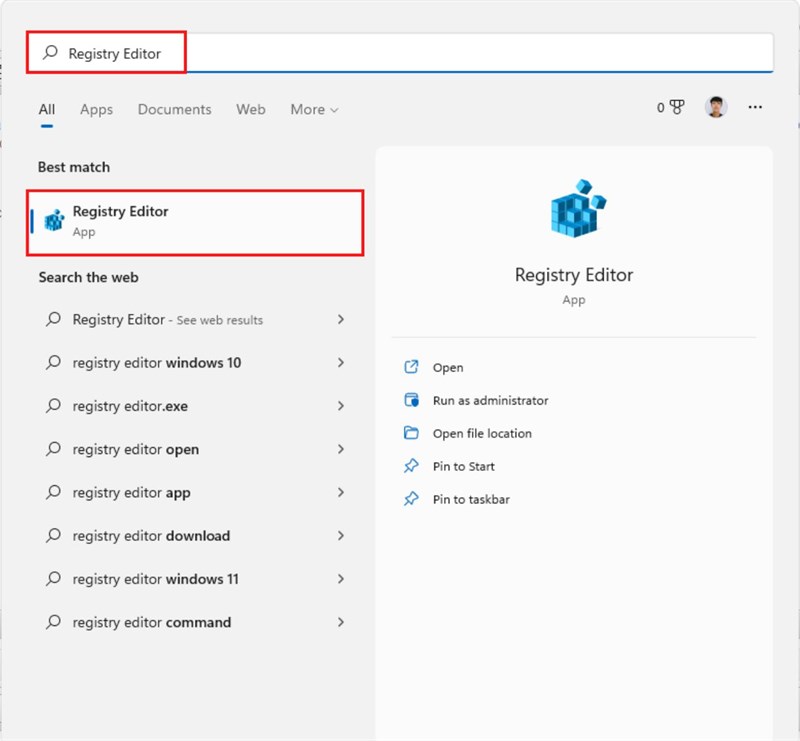The width and height of the screenshot is (800, 741).
Task: Click magnifier icon beside 'registry editor windows 11'
Action: click(x=53, y=579)
